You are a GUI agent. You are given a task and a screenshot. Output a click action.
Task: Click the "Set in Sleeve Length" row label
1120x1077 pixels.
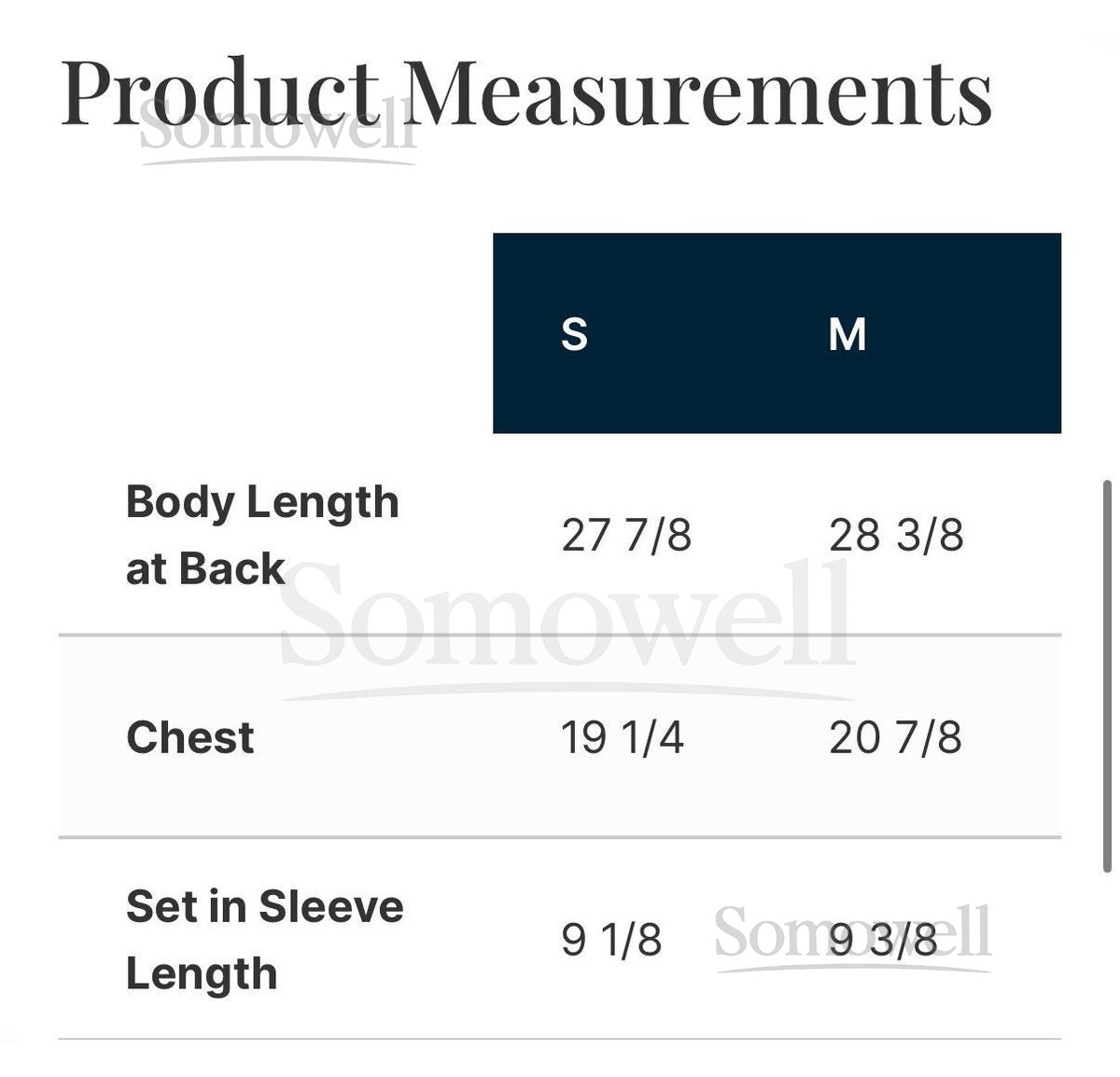264,940
